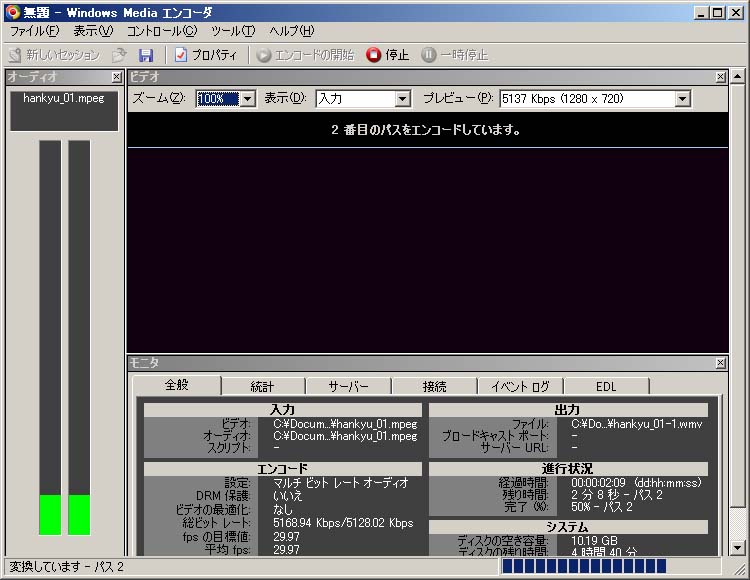Expand the Display (表示) 入力 dropdown arrow

coord(402,99)
